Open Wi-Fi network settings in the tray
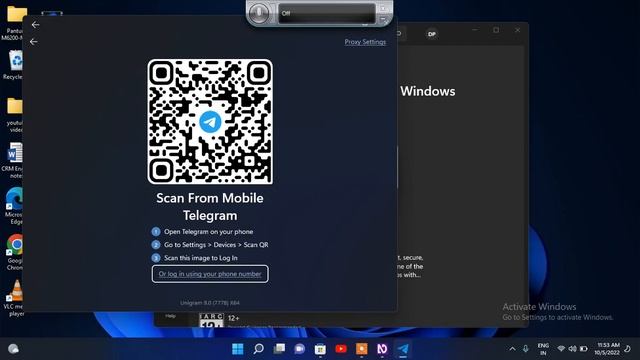640x360 pixels. pos(561,349)
